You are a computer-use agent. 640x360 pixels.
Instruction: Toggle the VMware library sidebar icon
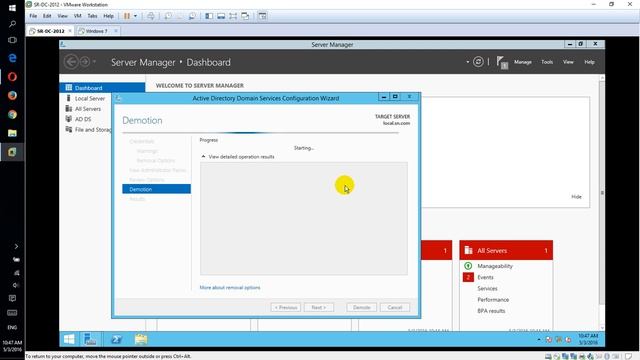209,16
